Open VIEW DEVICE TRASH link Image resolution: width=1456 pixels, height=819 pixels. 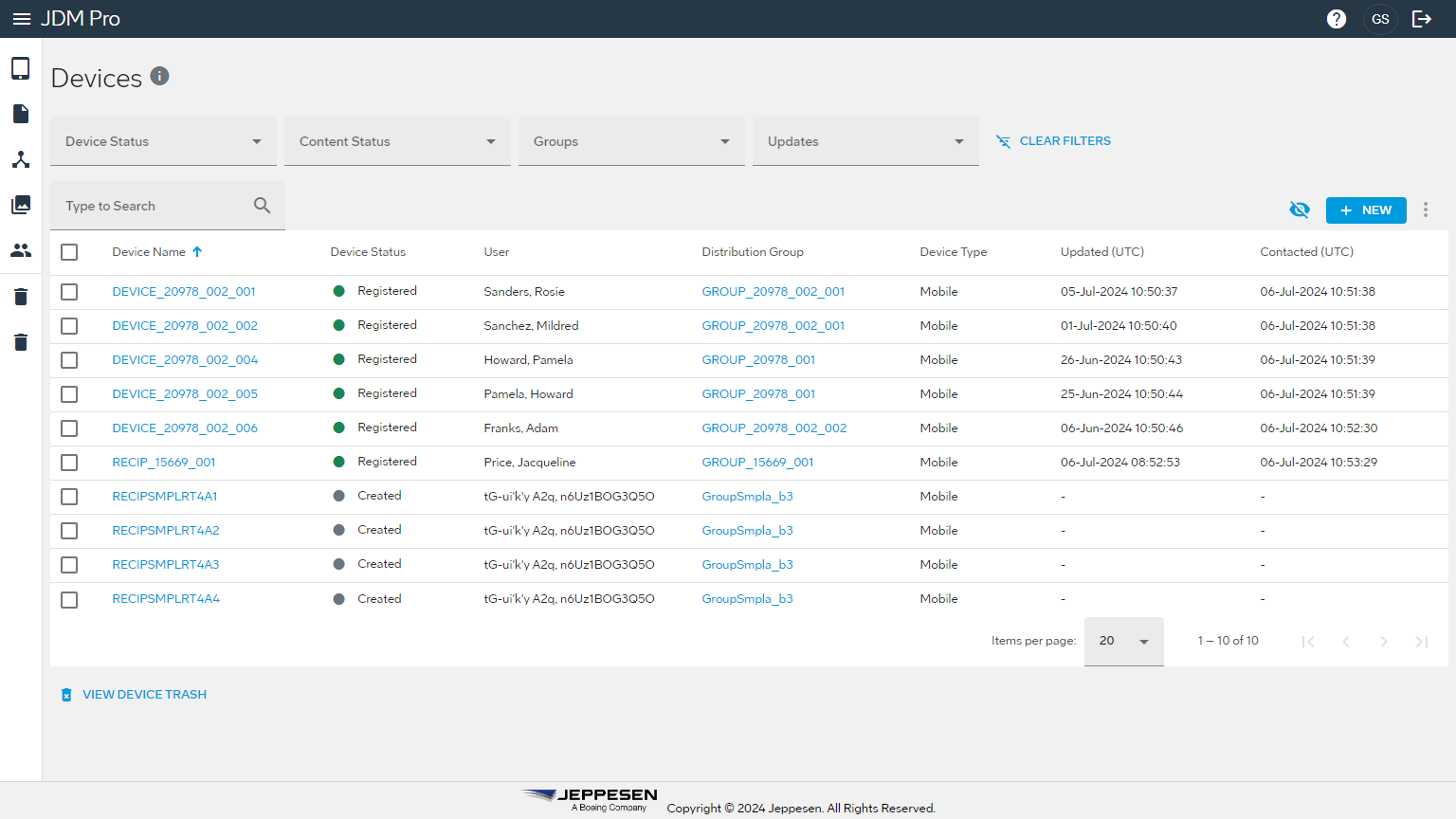[134, 695]
